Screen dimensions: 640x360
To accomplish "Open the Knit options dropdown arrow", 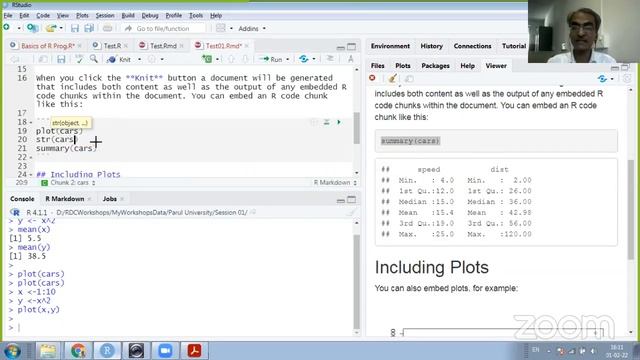I will [x=139, y=60].
